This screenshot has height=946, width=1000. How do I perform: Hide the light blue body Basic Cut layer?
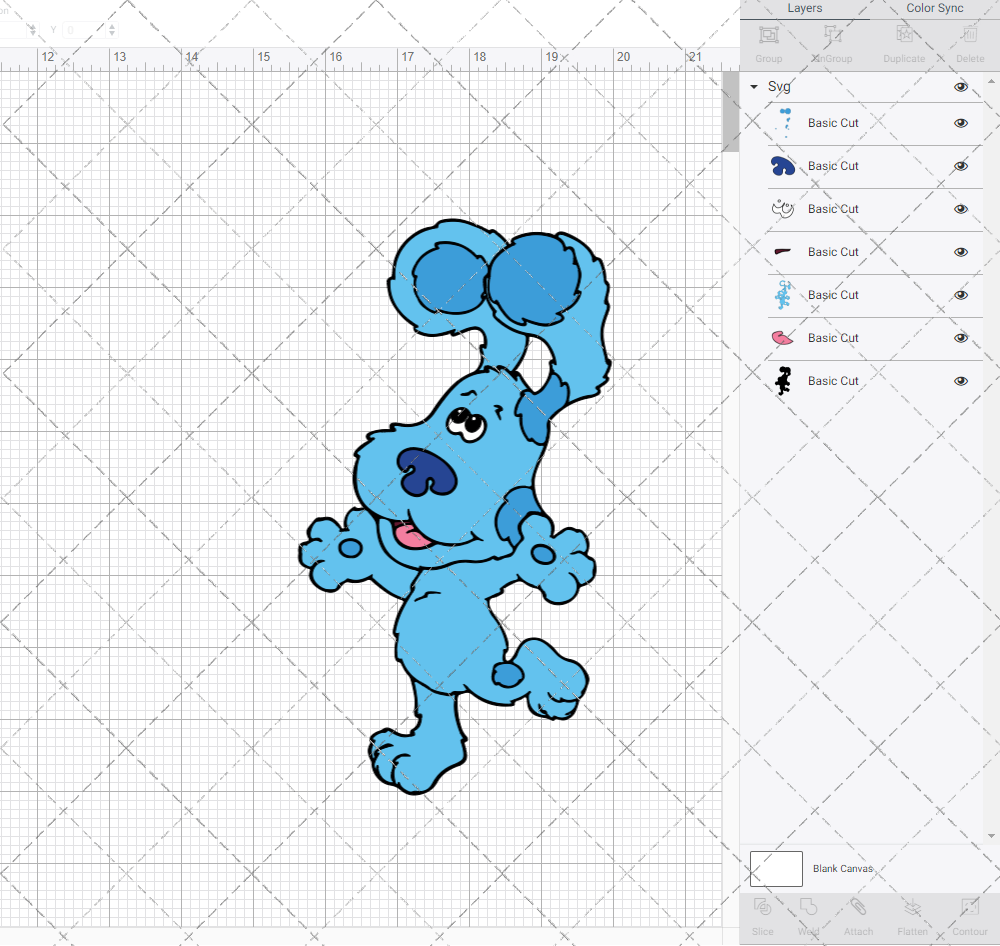[x=961, y=295]
